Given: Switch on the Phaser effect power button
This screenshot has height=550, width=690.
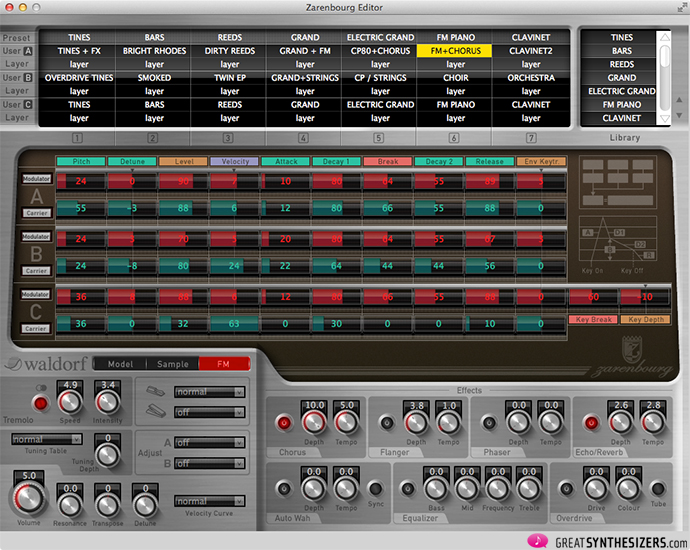Looking at the screenshot, I should pyautogui.click(x=490, y=423).
